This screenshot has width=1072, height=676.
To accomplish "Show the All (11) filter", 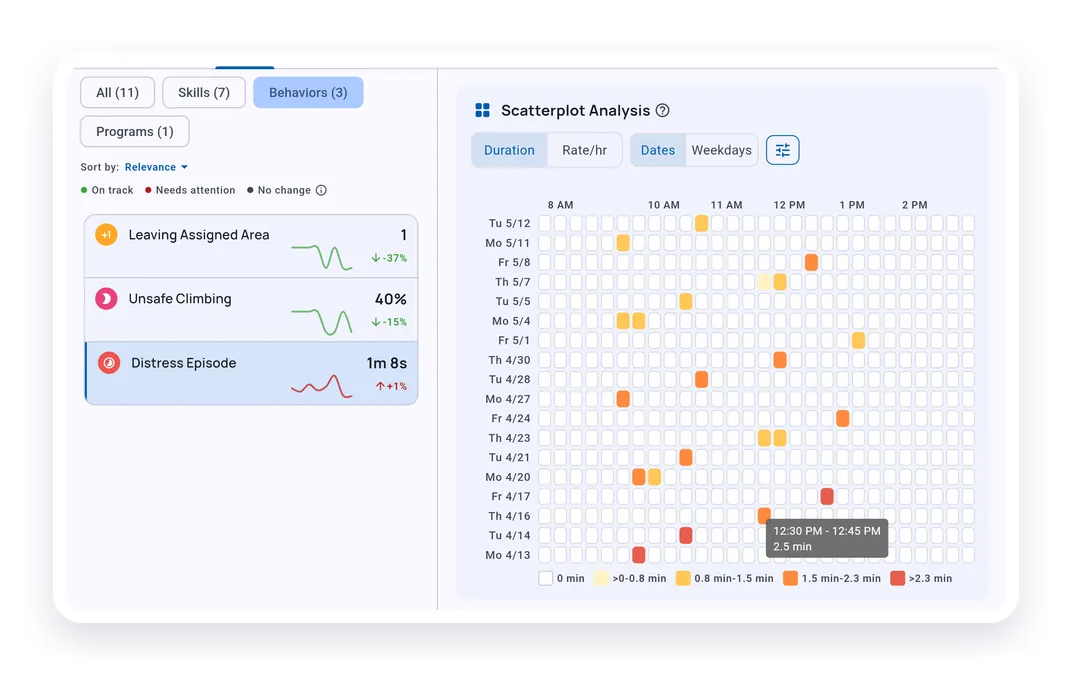I will (117, 92).
